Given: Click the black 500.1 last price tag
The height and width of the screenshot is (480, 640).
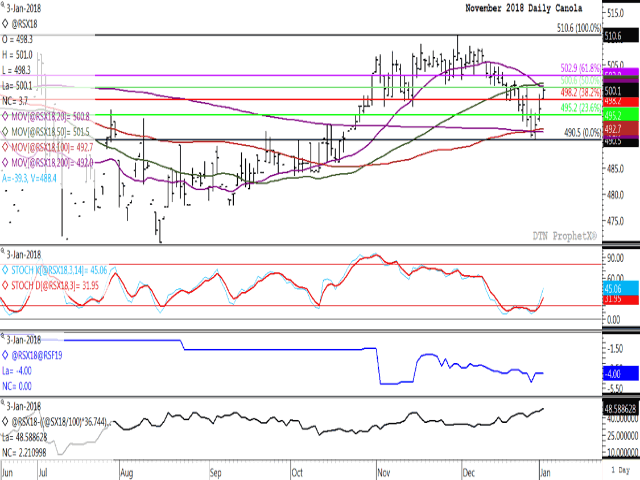Looking at the screenshot, I should click(x=620, y=91).
